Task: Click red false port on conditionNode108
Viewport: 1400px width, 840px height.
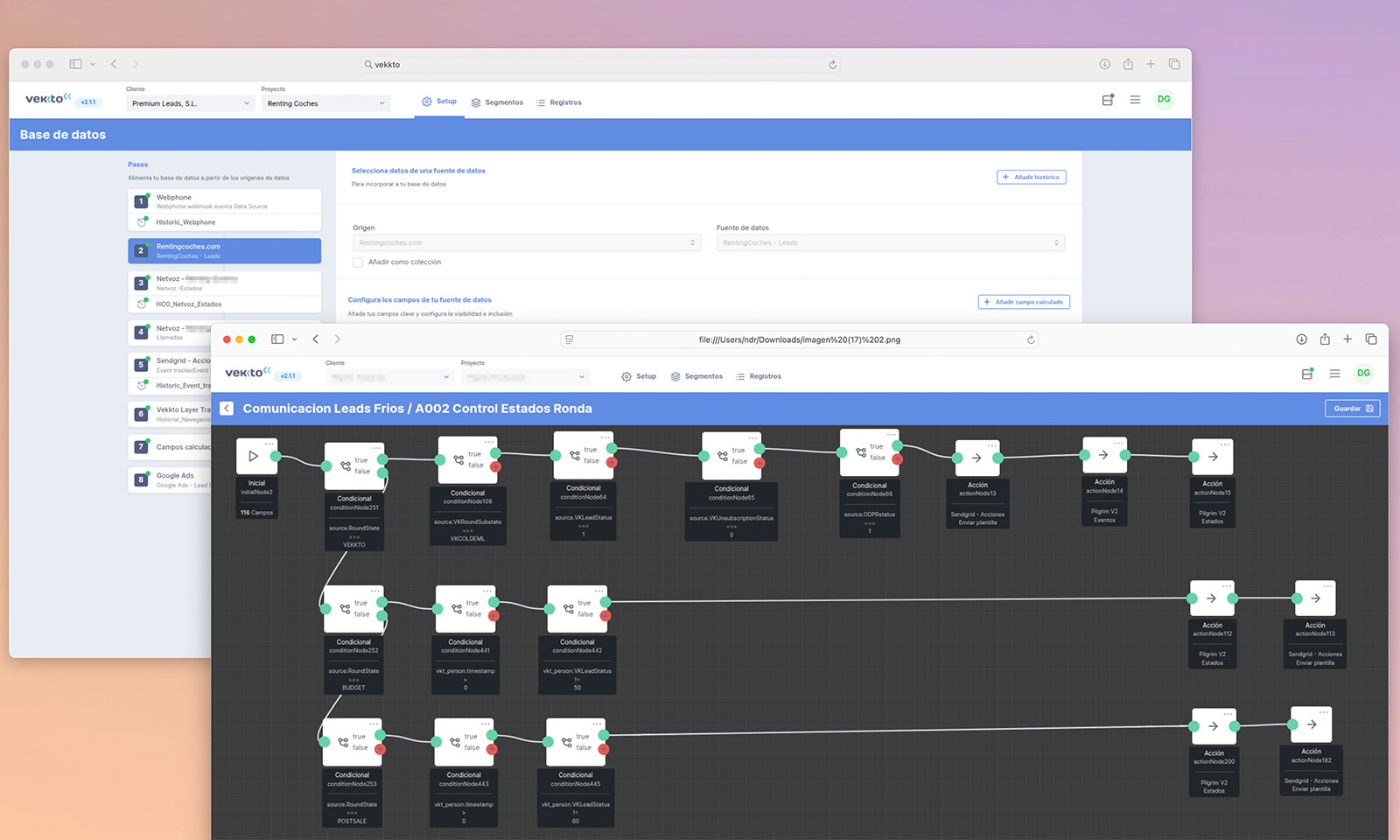Action: click(495, 467)
